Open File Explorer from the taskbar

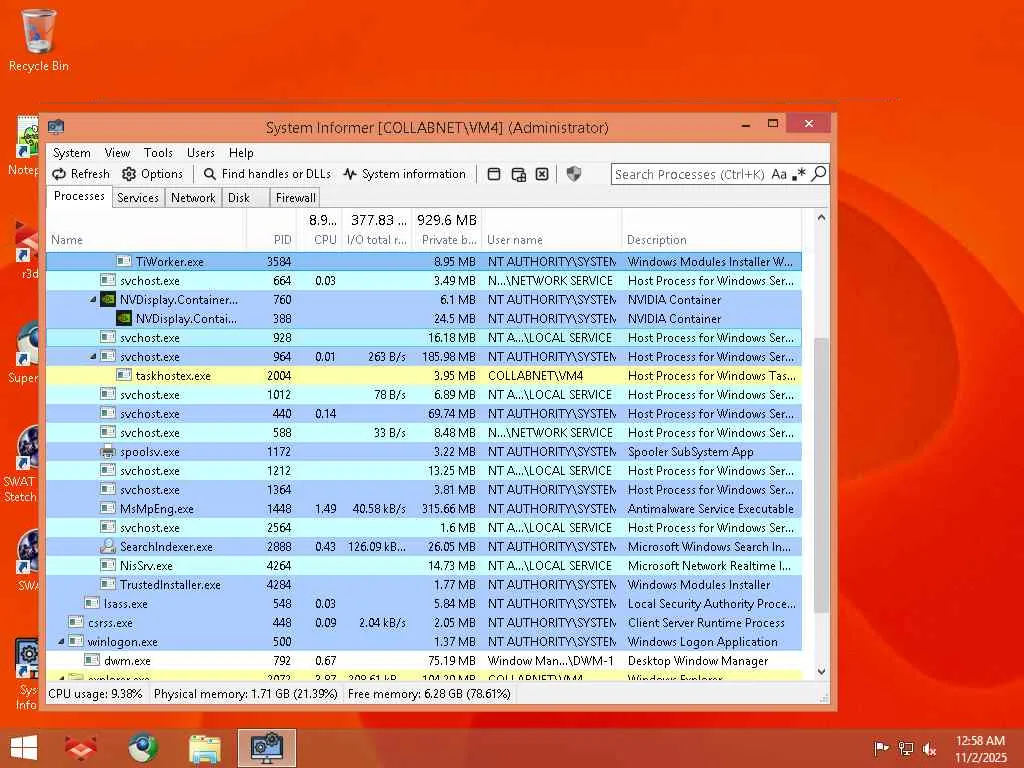tap(204, 748)
